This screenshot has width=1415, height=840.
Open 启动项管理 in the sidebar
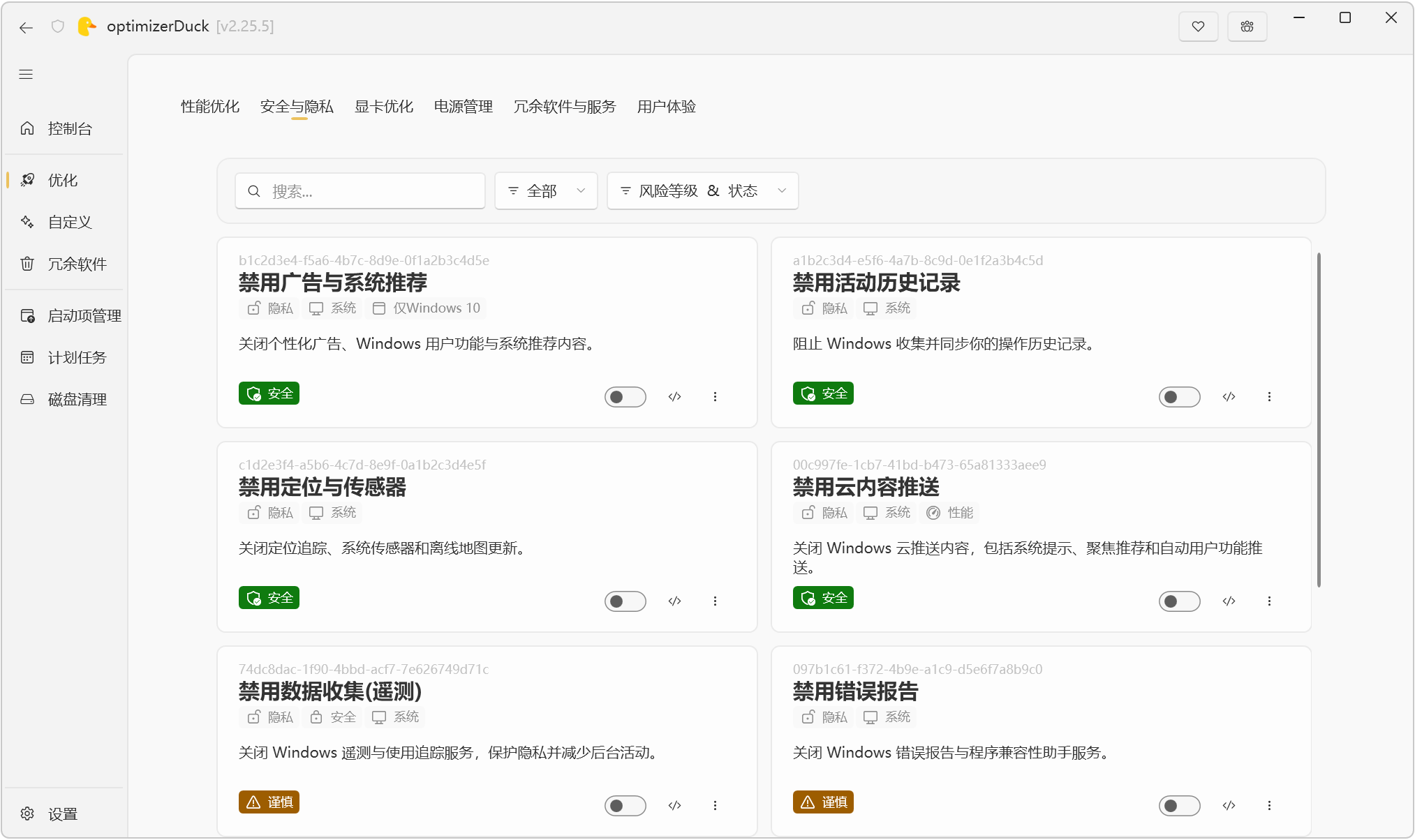click(x=64, y=315)
